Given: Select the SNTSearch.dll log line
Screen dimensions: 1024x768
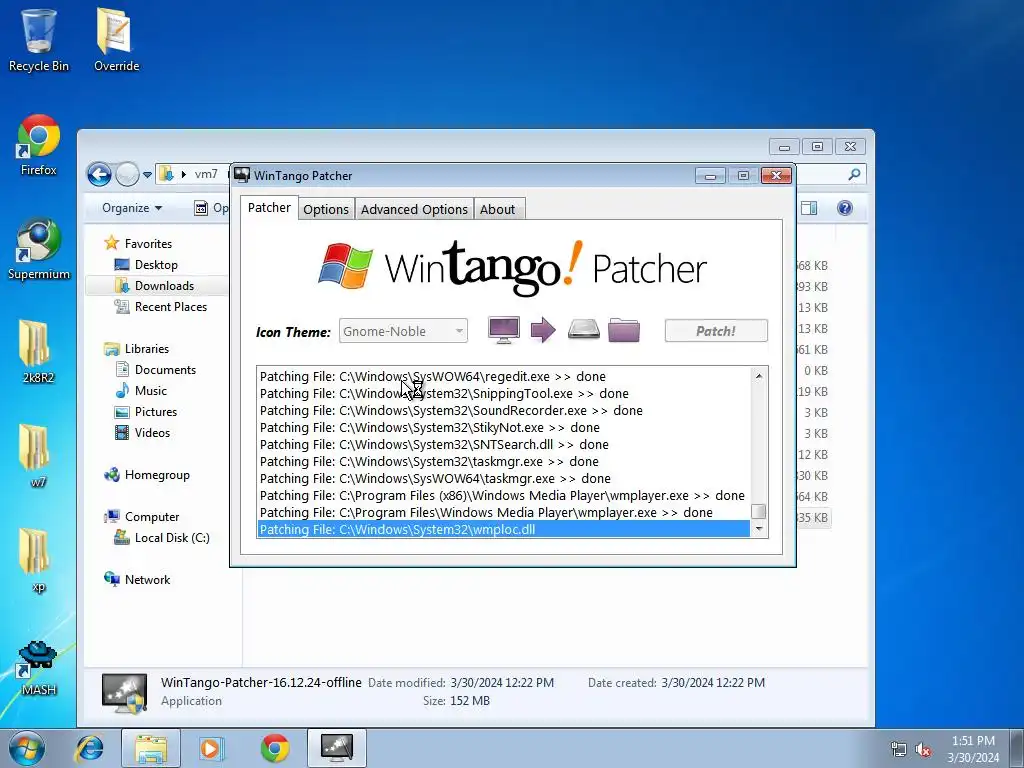Looking at the screenshot, I should click(x=504, y=444).
